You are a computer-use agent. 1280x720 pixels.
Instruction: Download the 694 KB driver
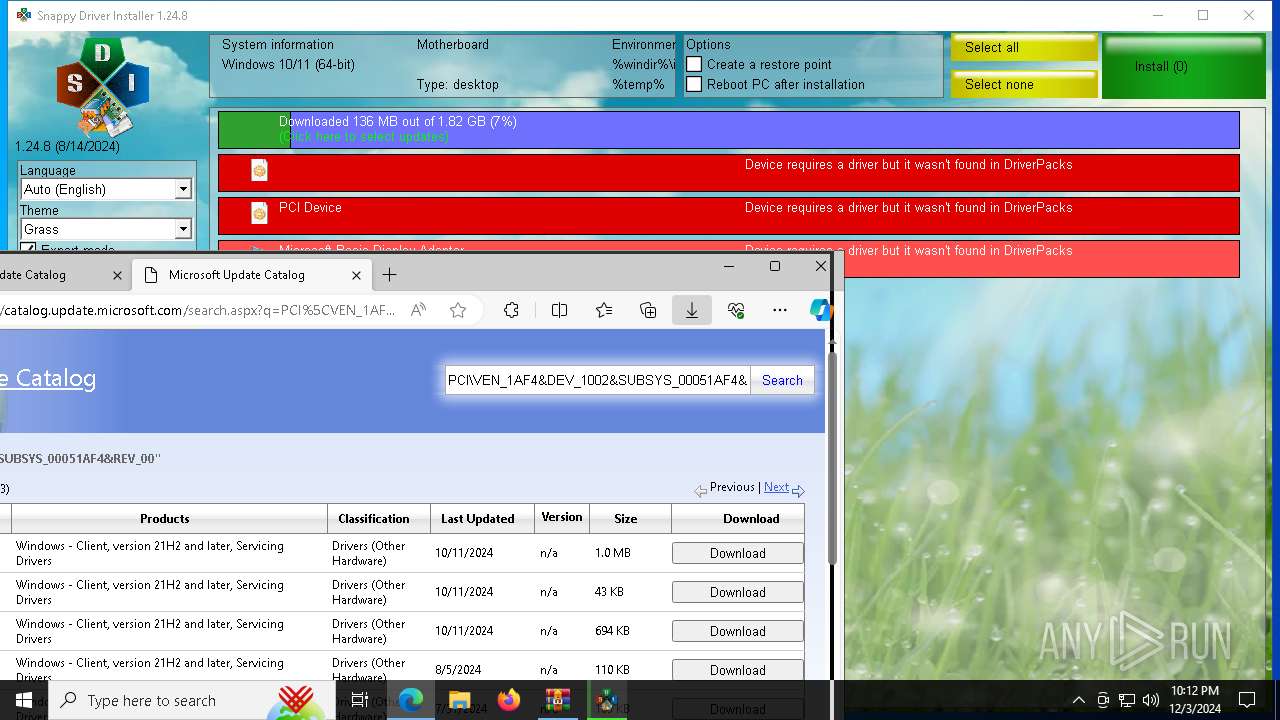tap(738, 631)
